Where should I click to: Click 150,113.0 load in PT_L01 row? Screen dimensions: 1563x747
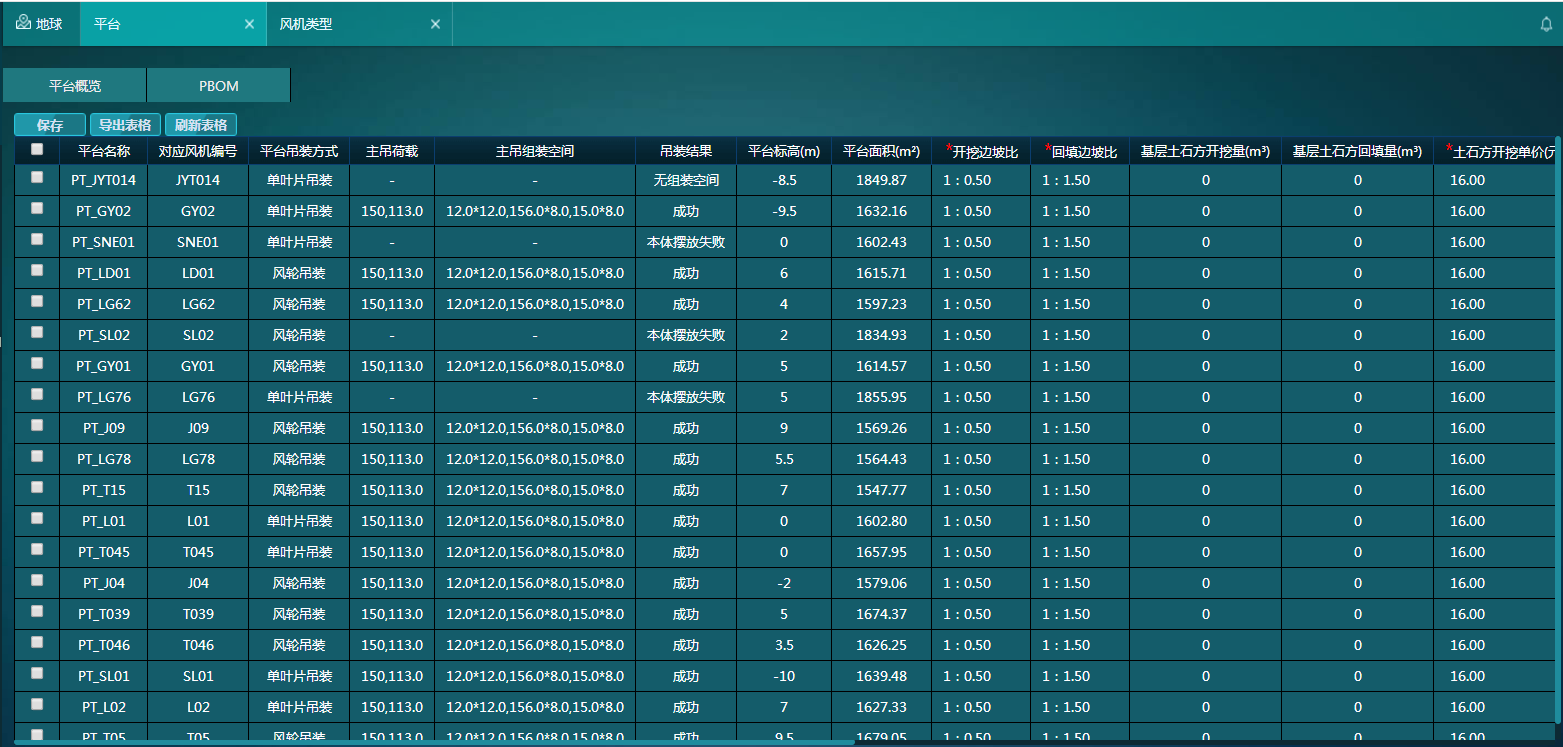(392, 521)
